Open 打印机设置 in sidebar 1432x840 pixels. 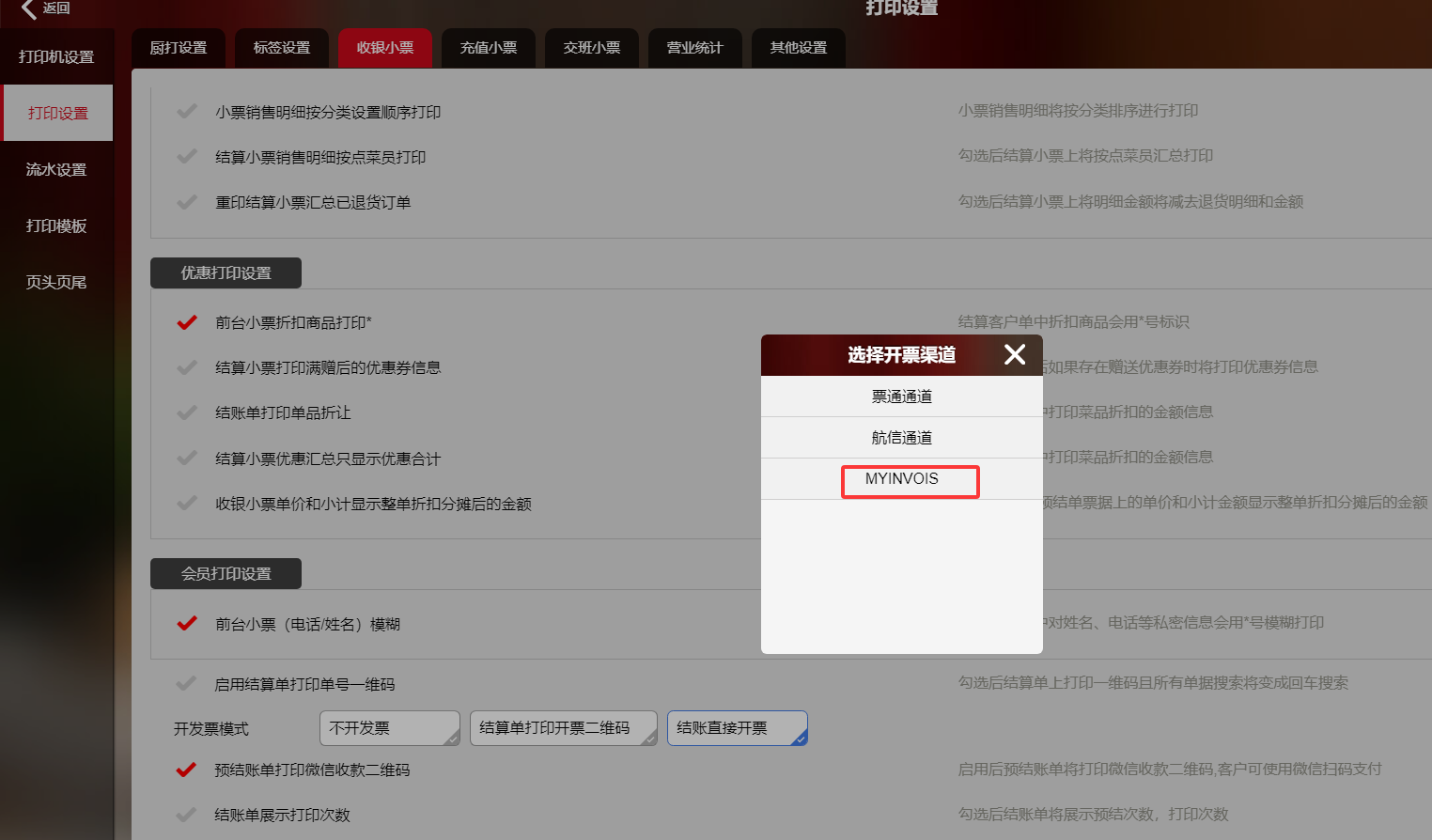coord(56,57)
